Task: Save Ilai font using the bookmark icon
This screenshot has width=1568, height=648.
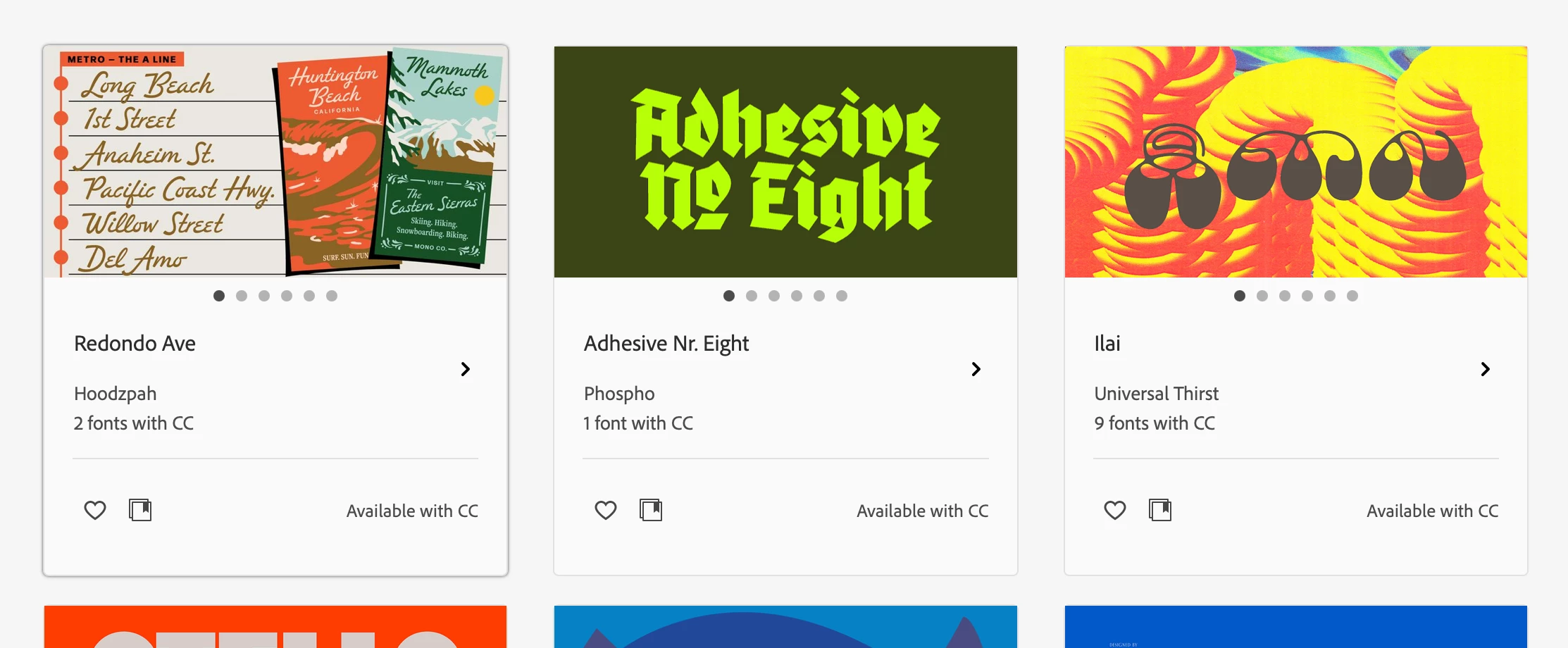Action: pos(1160,510)
